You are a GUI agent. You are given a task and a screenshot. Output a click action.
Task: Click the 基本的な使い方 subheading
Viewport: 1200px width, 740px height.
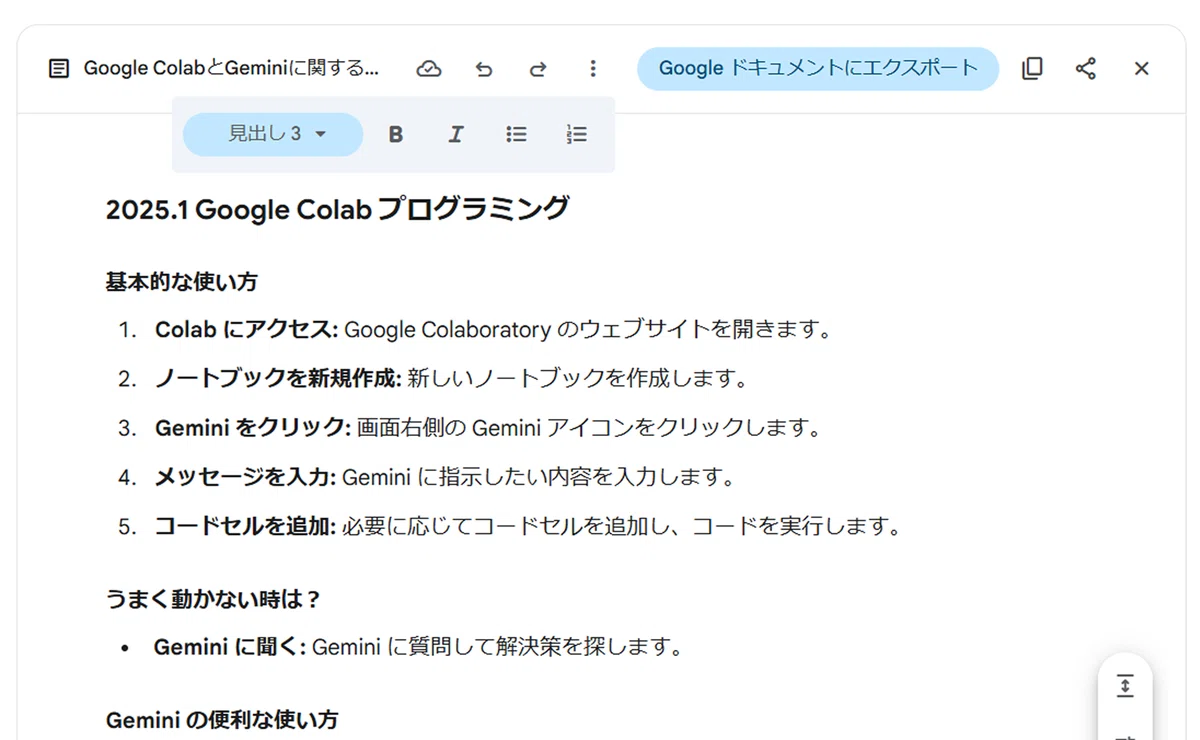coord(182,282)
